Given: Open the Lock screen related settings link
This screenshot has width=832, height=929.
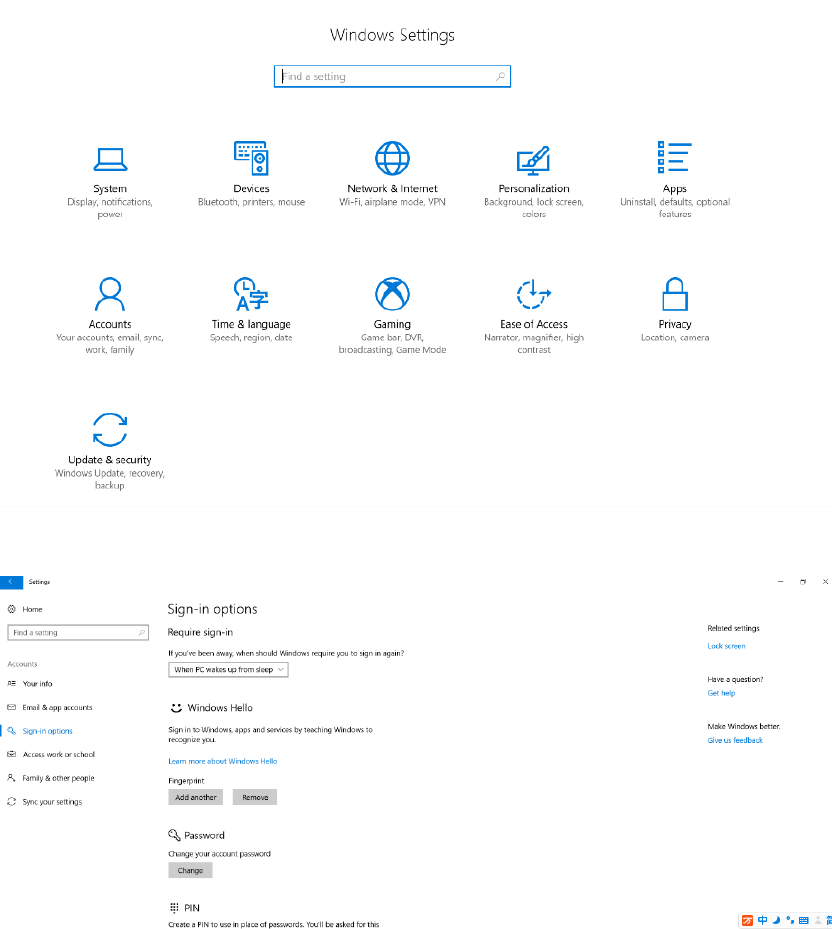Looking at the screenshot, I should click(727, 646).
